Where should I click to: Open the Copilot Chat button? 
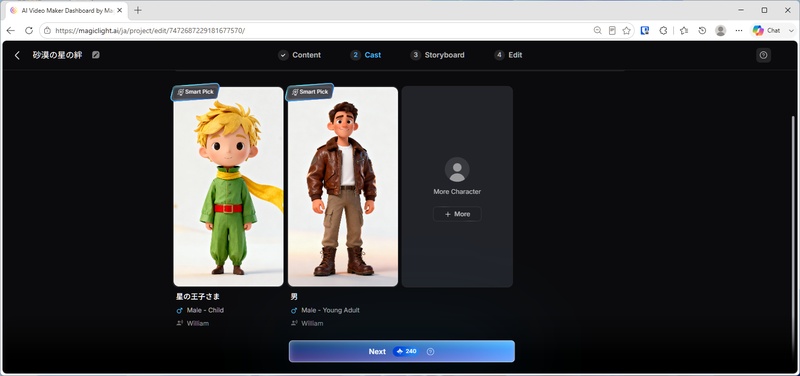click(767, 31)
